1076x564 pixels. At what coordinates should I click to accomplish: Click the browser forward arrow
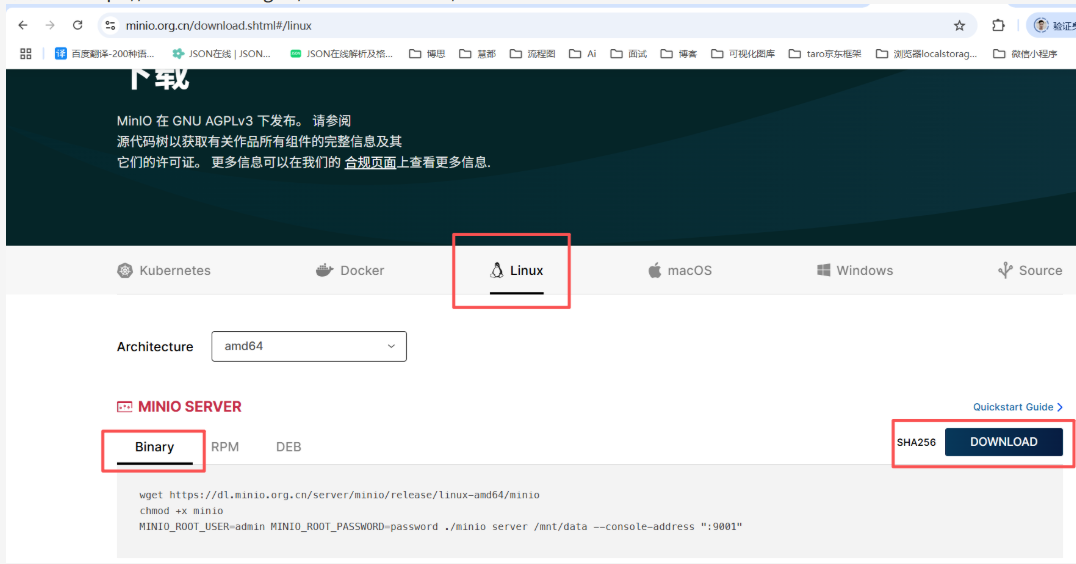coord(50,25)
